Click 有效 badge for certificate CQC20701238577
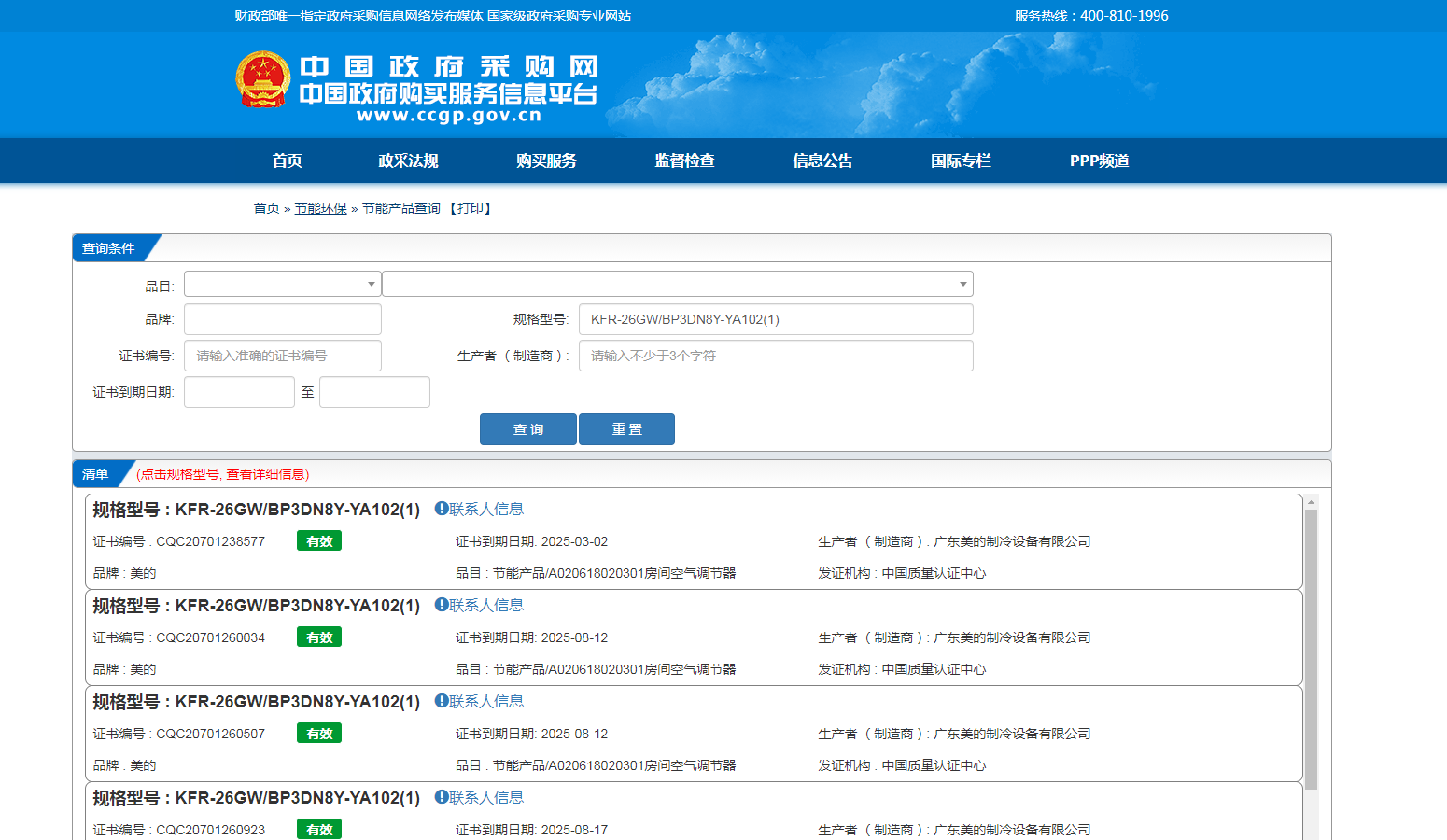The height and width of the screenshot is (840, 1447). tap(319, 540)
